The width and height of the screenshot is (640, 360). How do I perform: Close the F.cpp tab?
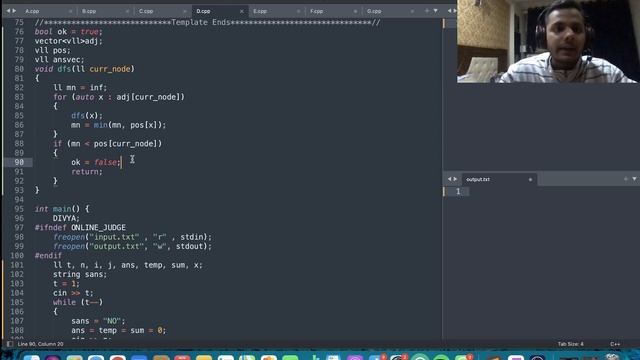coord(355,11)
